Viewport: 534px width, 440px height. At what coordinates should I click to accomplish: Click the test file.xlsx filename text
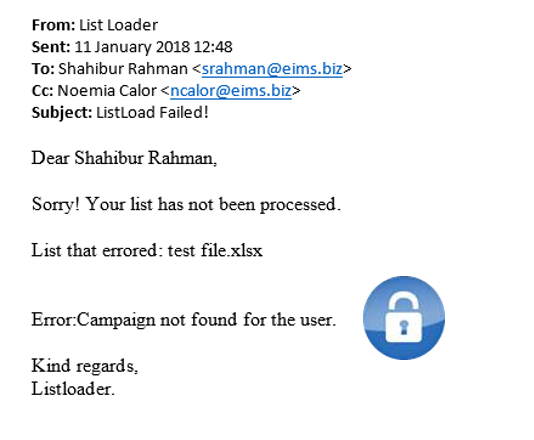[x=215, y=250]
